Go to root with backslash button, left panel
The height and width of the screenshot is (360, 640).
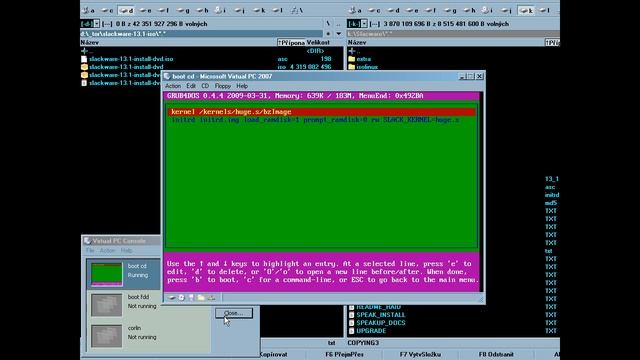(x=328, y=24)
